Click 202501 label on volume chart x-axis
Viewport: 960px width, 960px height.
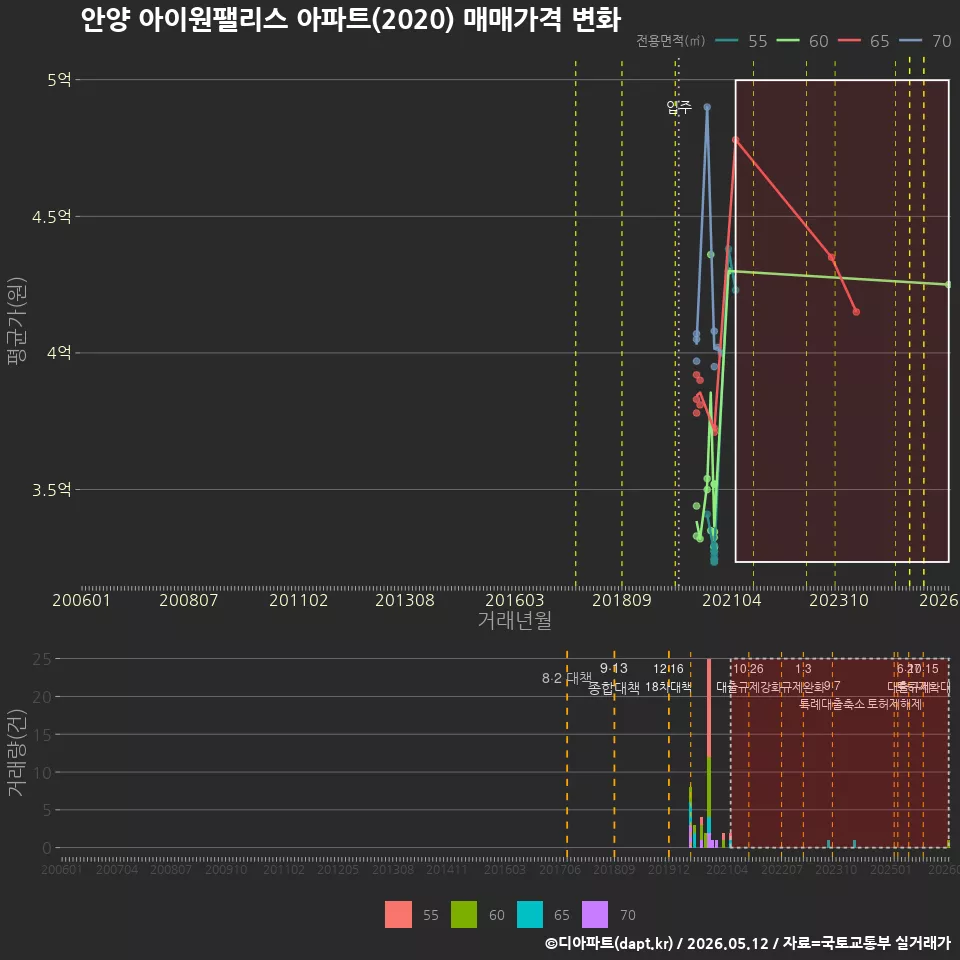891,869
